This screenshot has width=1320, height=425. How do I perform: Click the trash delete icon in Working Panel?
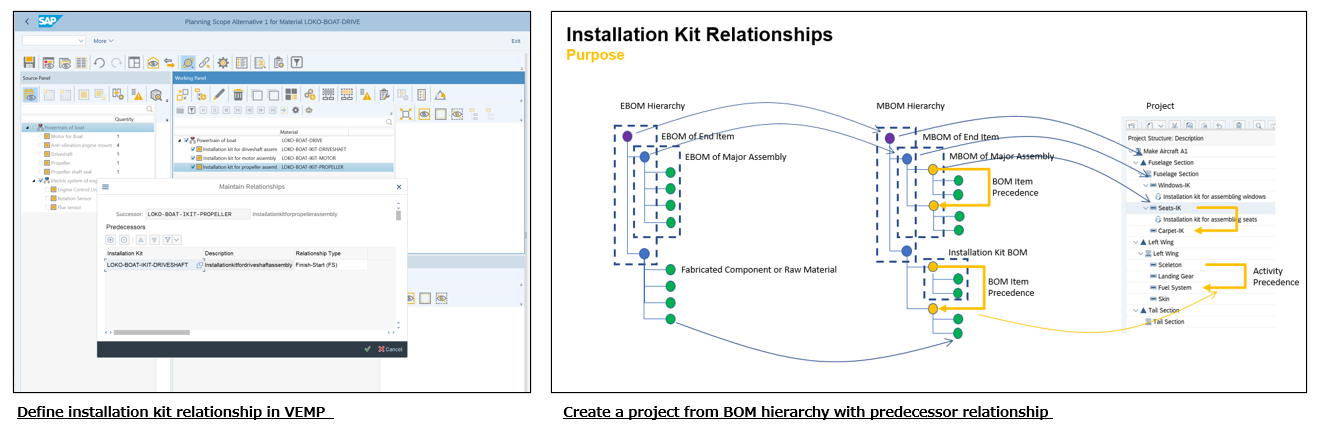pyautogui.click(x=238, y=95)
